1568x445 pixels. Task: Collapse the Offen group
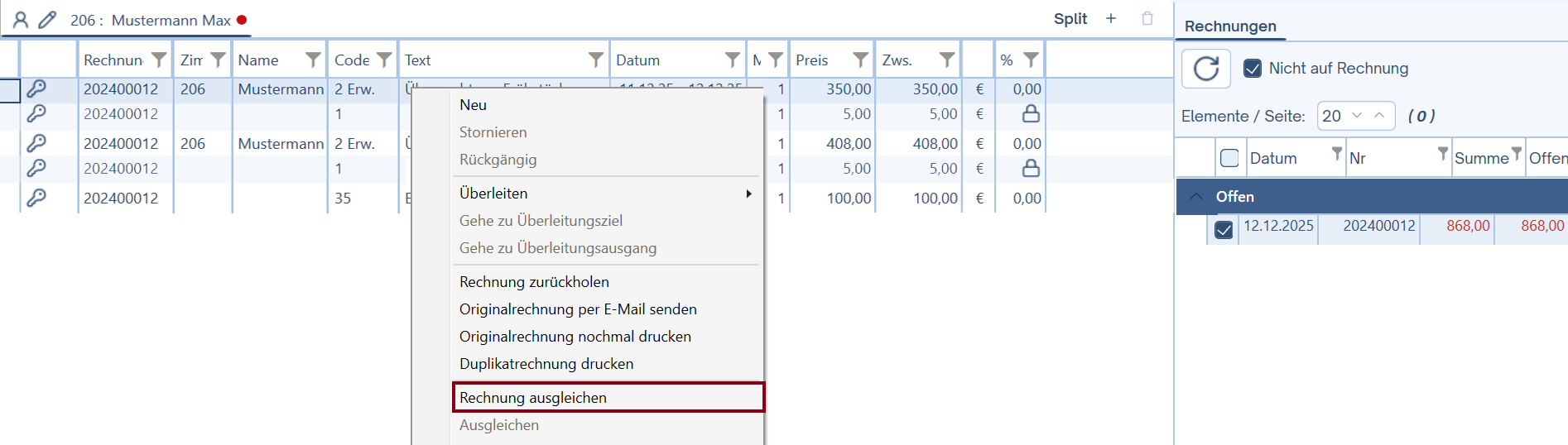1196,197
